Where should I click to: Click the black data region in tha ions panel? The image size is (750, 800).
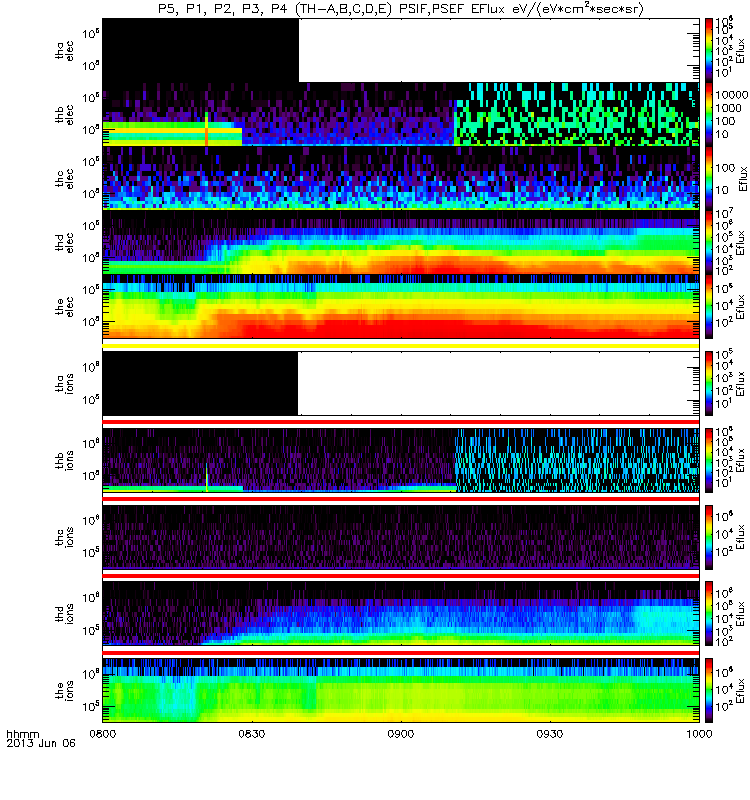point(200,383)
